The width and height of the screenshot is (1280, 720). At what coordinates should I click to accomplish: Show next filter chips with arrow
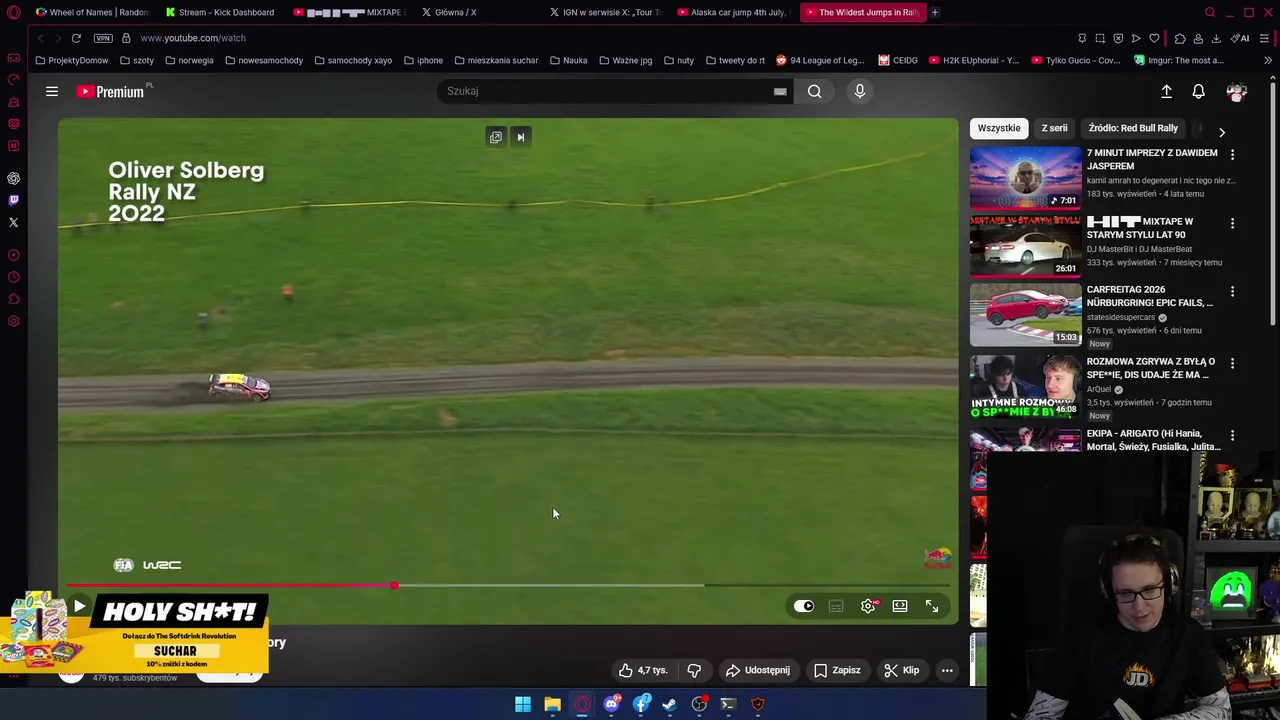pos(1221,132)
